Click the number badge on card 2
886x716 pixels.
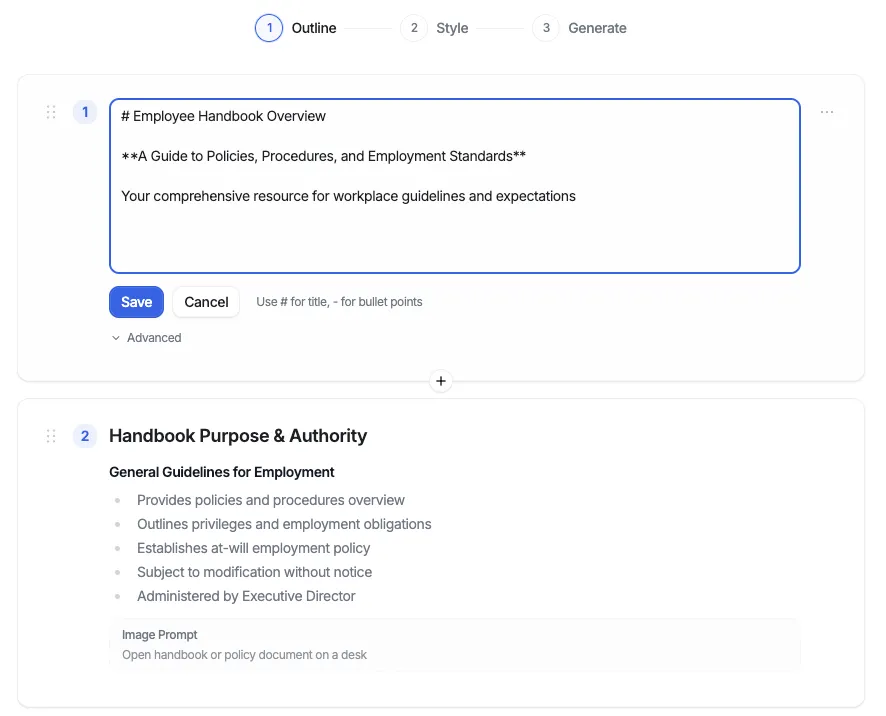tap(85, 435)
